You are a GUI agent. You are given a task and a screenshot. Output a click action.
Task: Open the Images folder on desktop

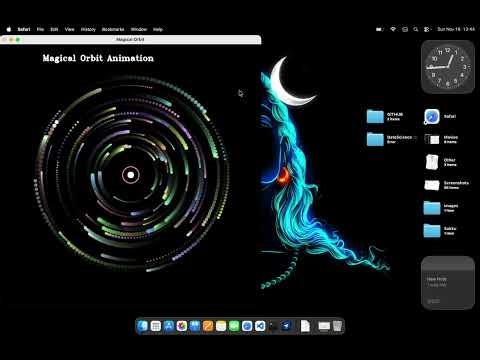tap(432, 208)
